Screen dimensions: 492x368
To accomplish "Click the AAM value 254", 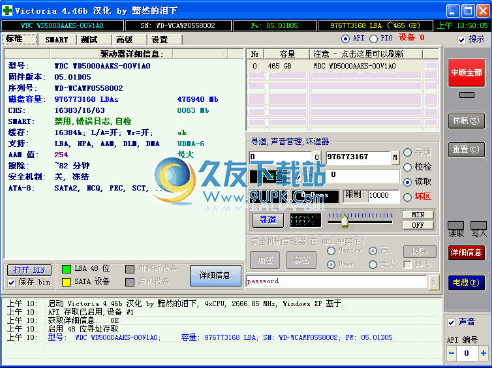I will tap(61, 155).
